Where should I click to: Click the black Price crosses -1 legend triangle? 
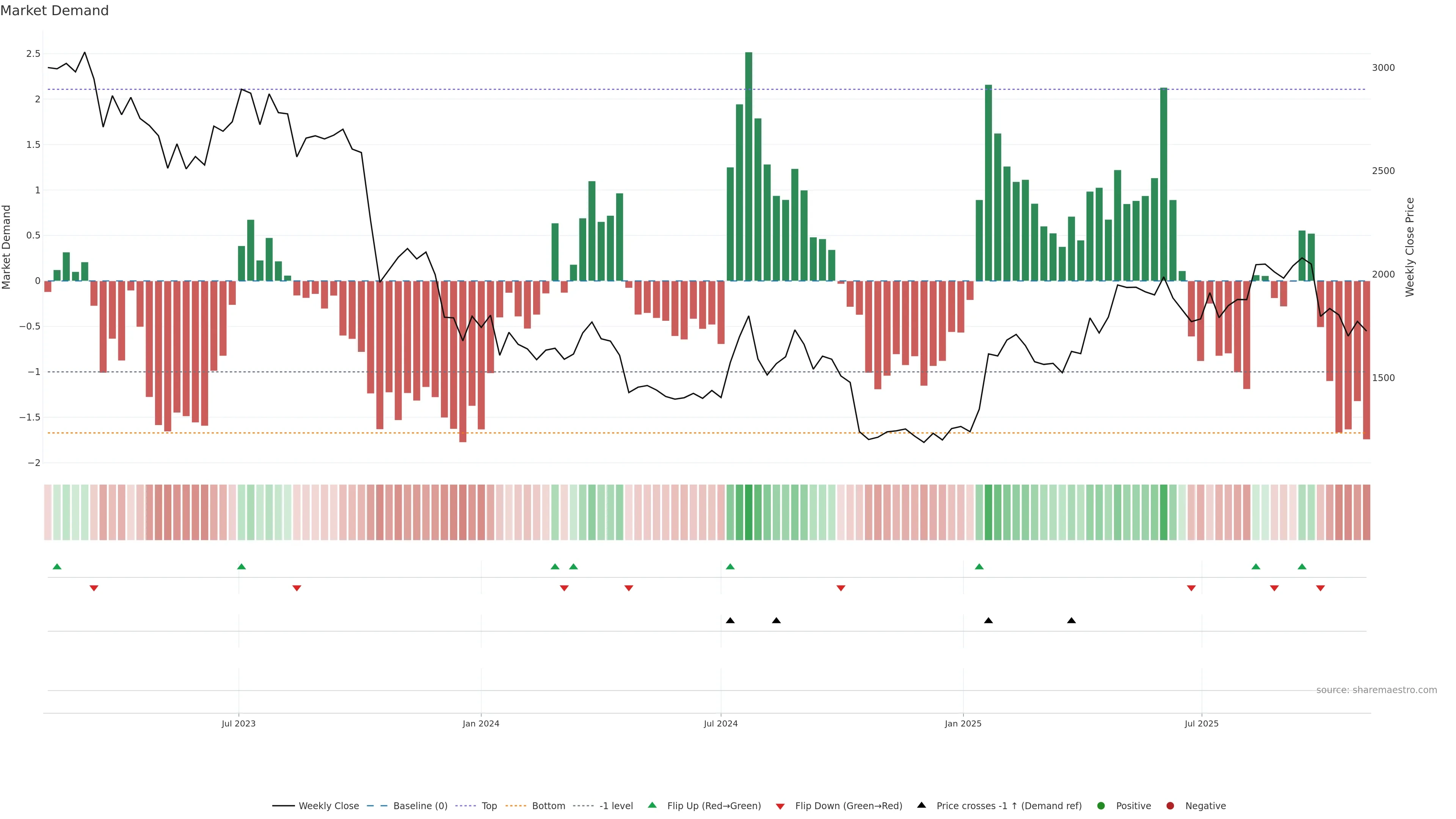[921, 805]
